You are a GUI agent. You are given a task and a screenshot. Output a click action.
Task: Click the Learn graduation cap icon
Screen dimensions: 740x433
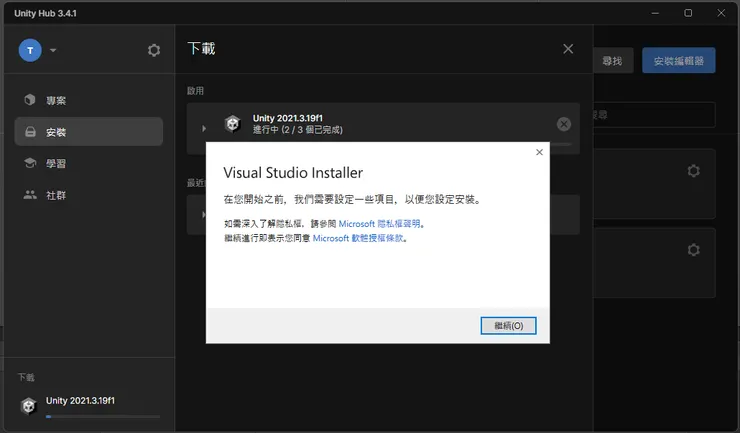click(30, 163)
